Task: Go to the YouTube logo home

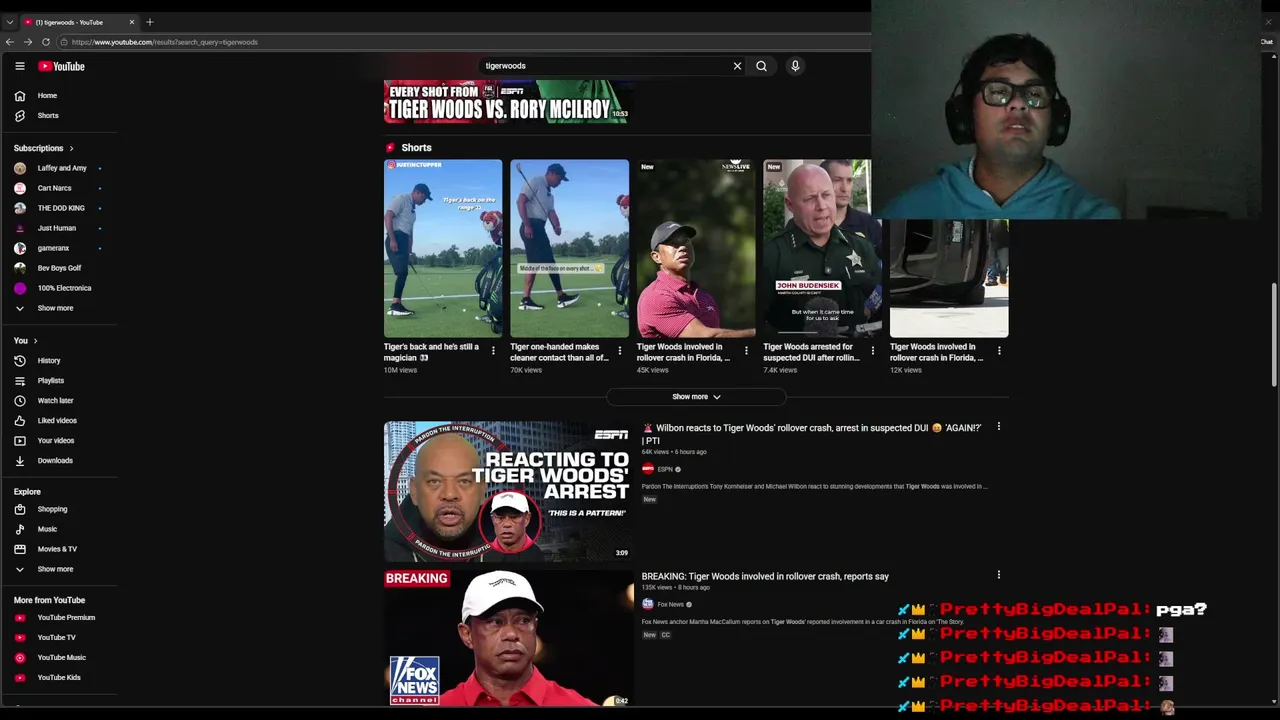Action: pos(61,66)
